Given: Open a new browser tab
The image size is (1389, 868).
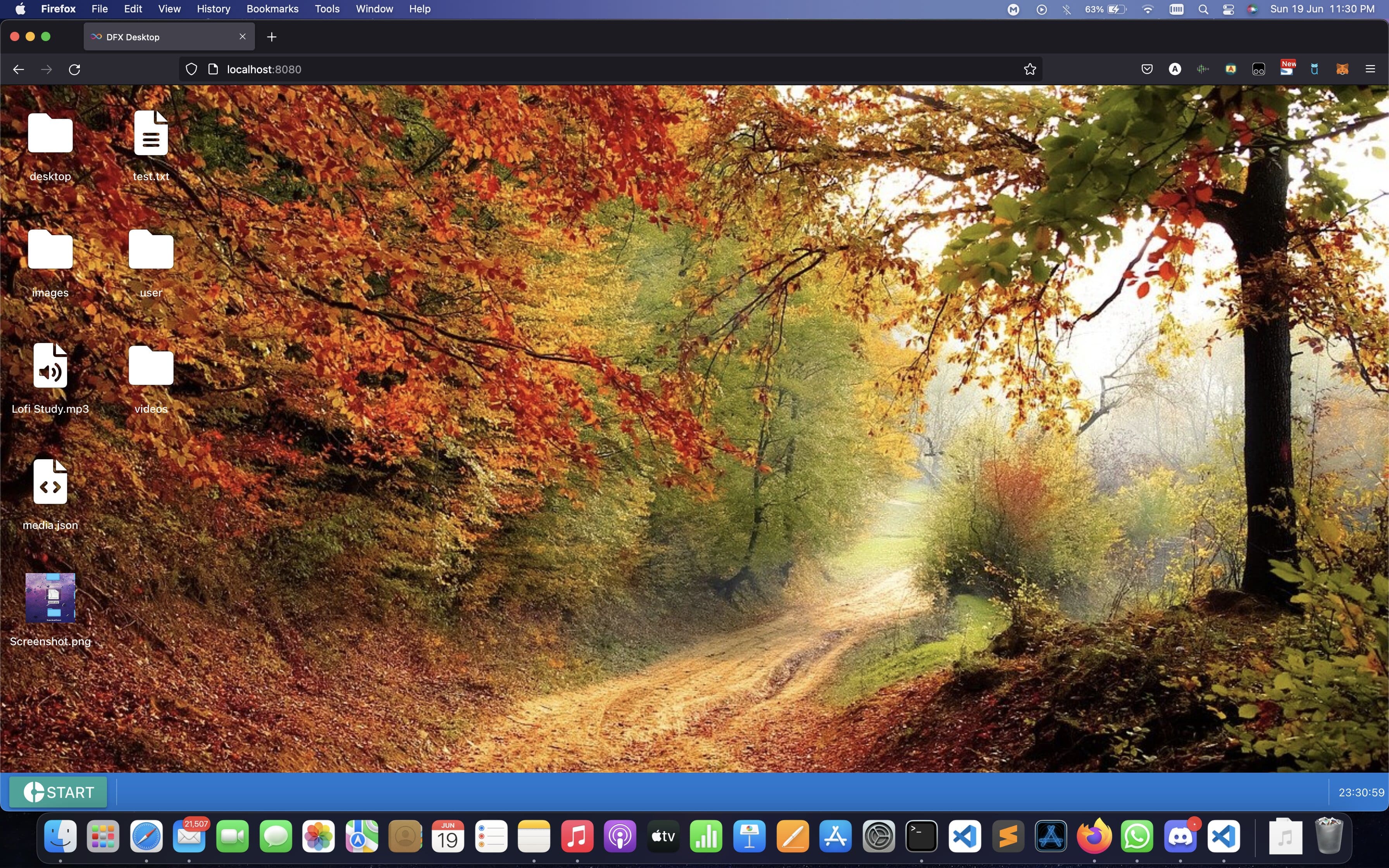Looking at the screenshot, I should coord(272,37).
